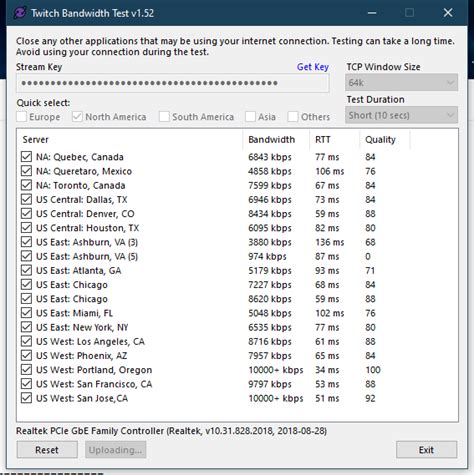Toggle the Europe quick select checkbox

[22, 117]
